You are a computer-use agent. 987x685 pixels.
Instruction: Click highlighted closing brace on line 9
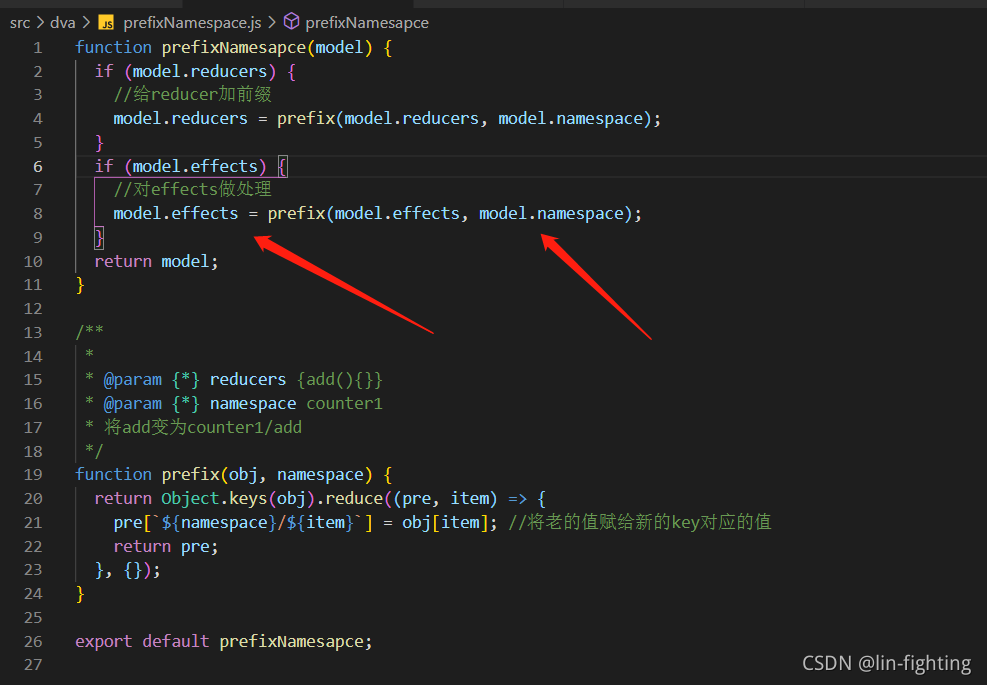99,238
